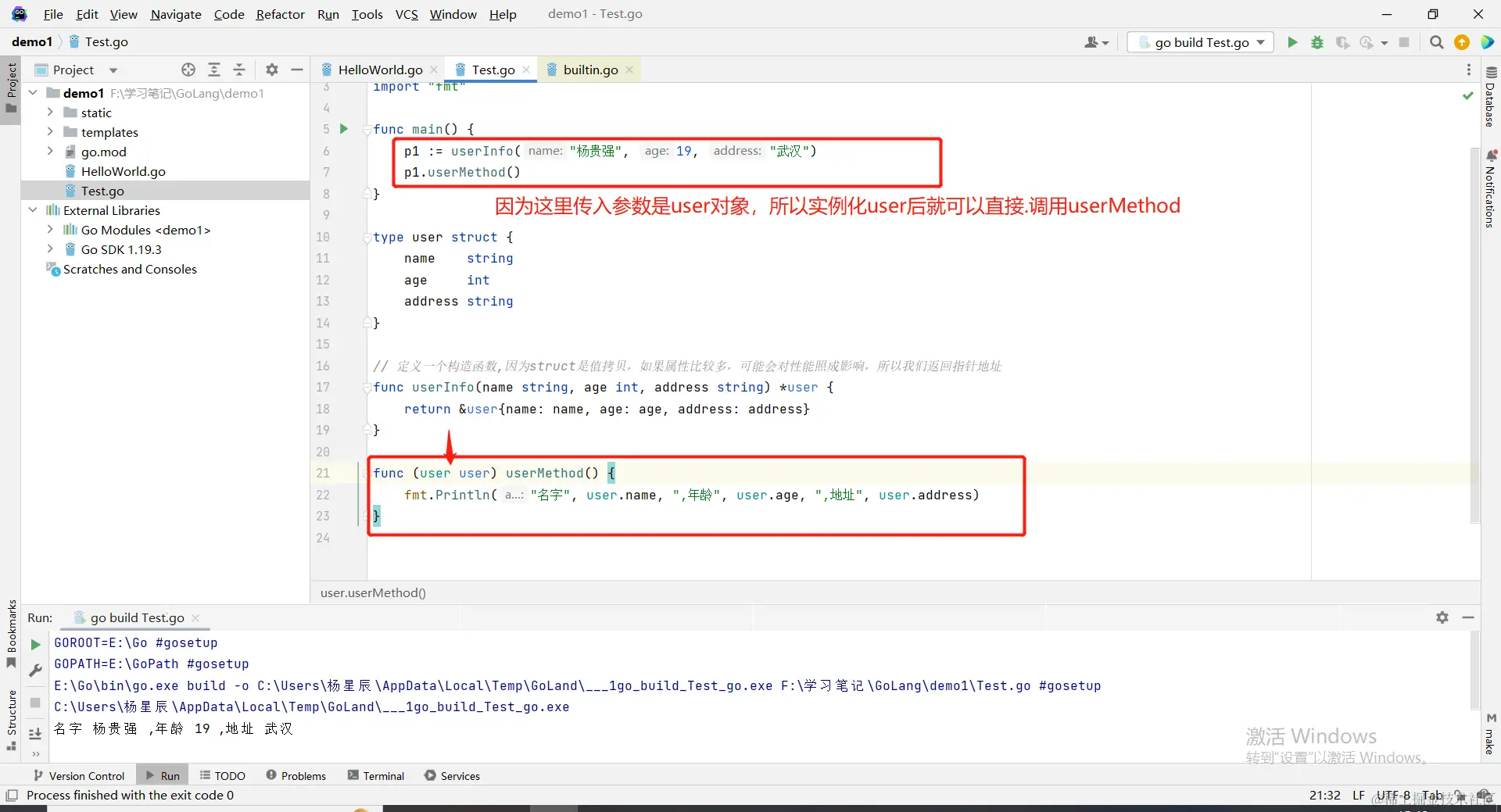Image resolution: width=1501 pixels, height=812 pixels.
Task: Click tool windows quick access icon
Action: [x=12, y=795]
